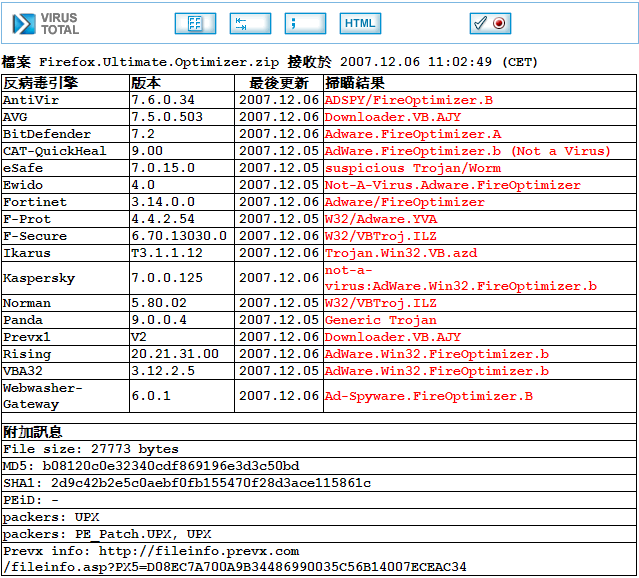
Task: Select the MD5 hash line
Action: click(151, 466)
